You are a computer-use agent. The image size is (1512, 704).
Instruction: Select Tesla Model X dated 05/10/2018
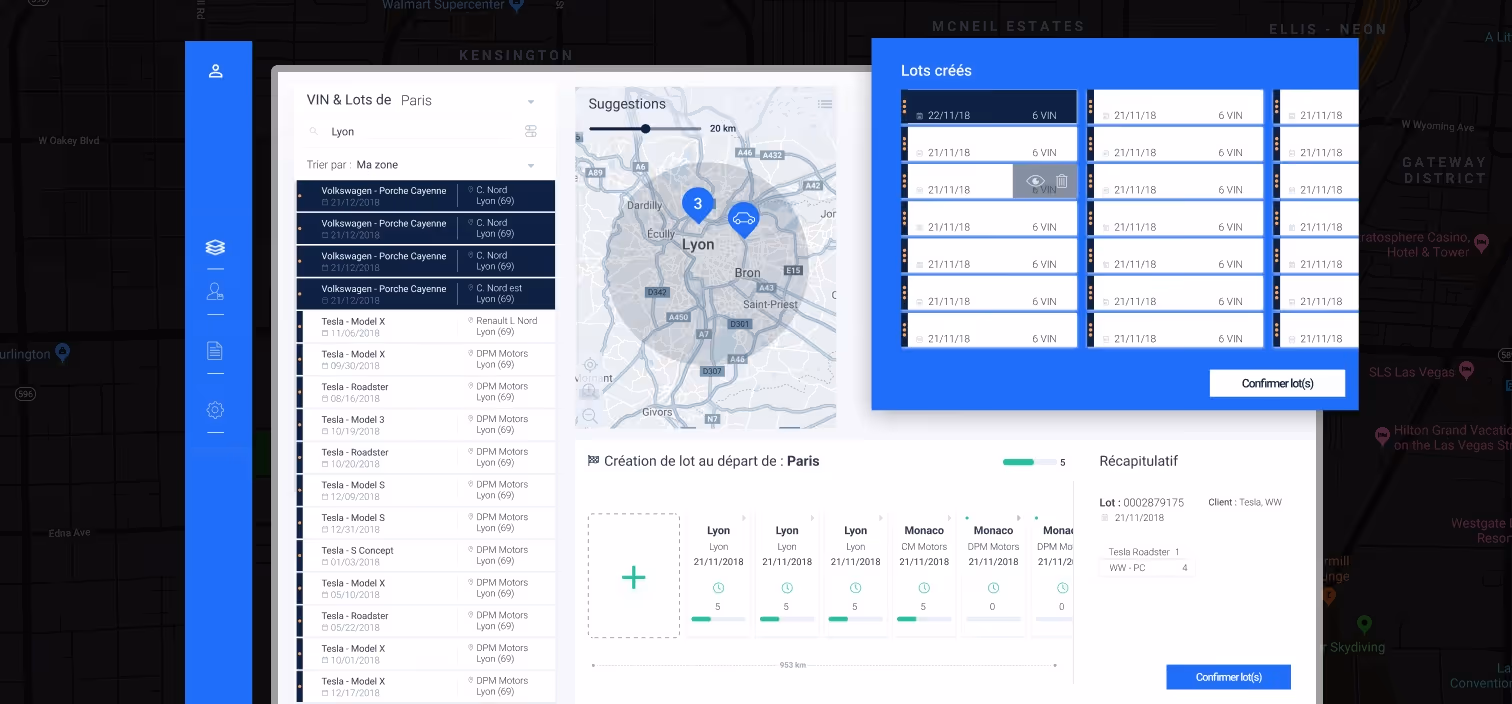coord(426,589)
